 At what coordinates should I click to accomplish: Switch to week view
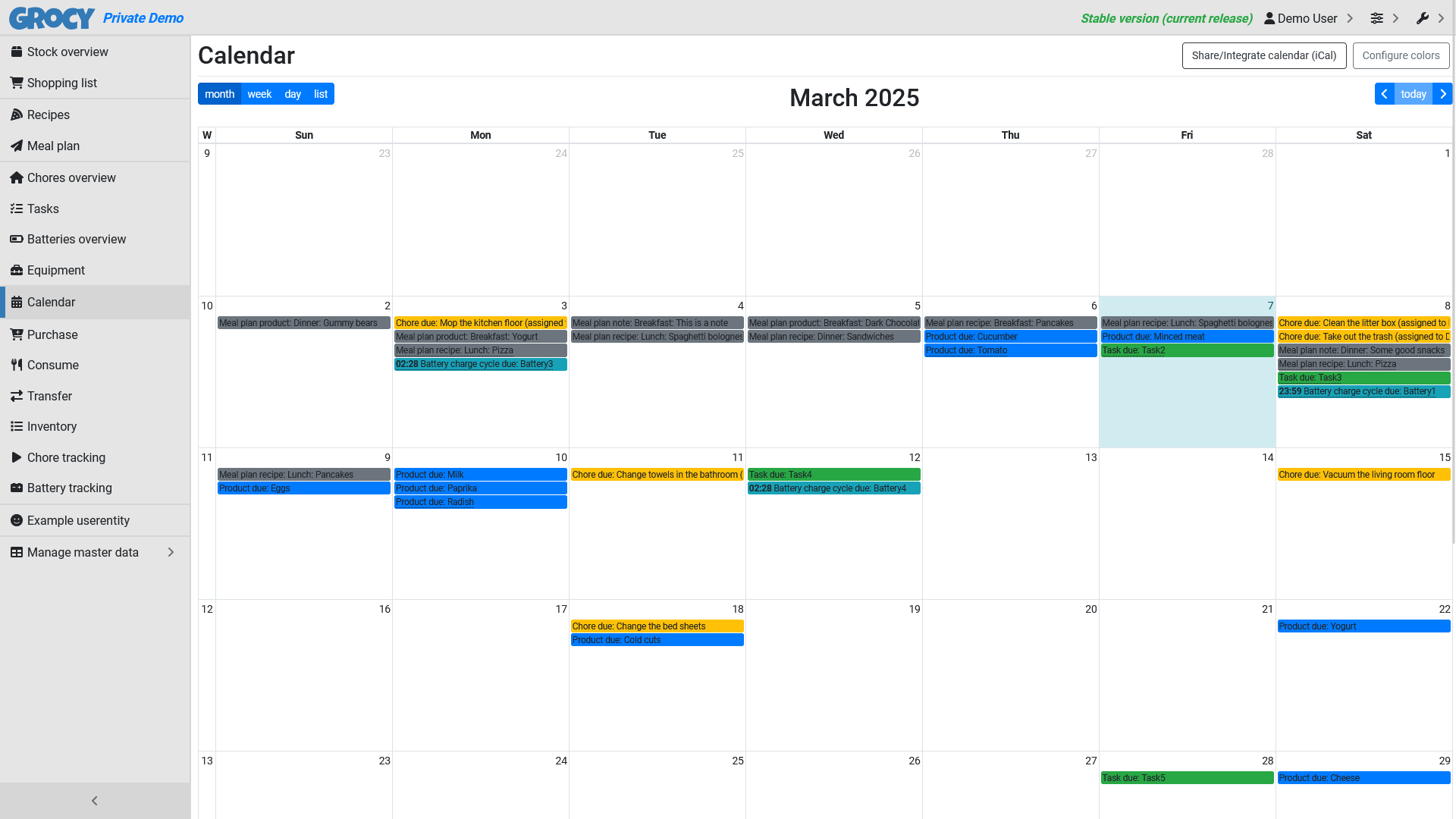[259, 94]
